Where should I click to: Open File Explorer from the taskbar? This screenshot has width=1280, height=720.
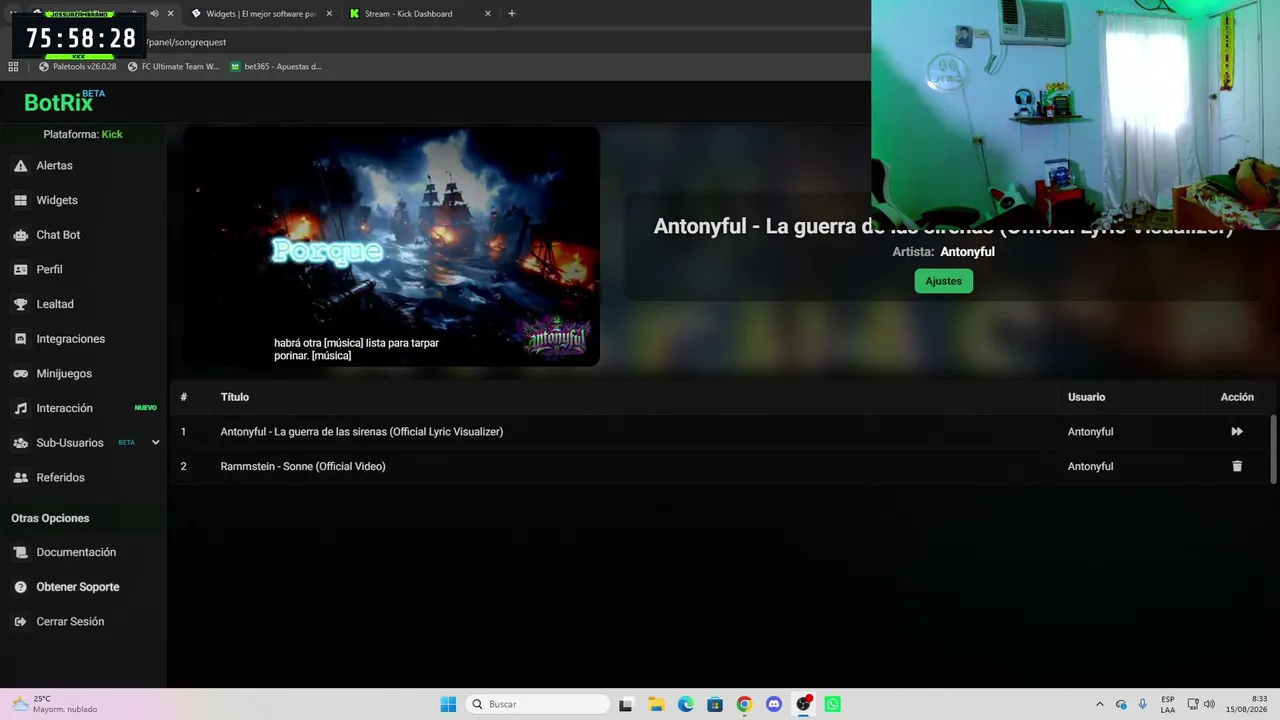[x=656, y=704]
